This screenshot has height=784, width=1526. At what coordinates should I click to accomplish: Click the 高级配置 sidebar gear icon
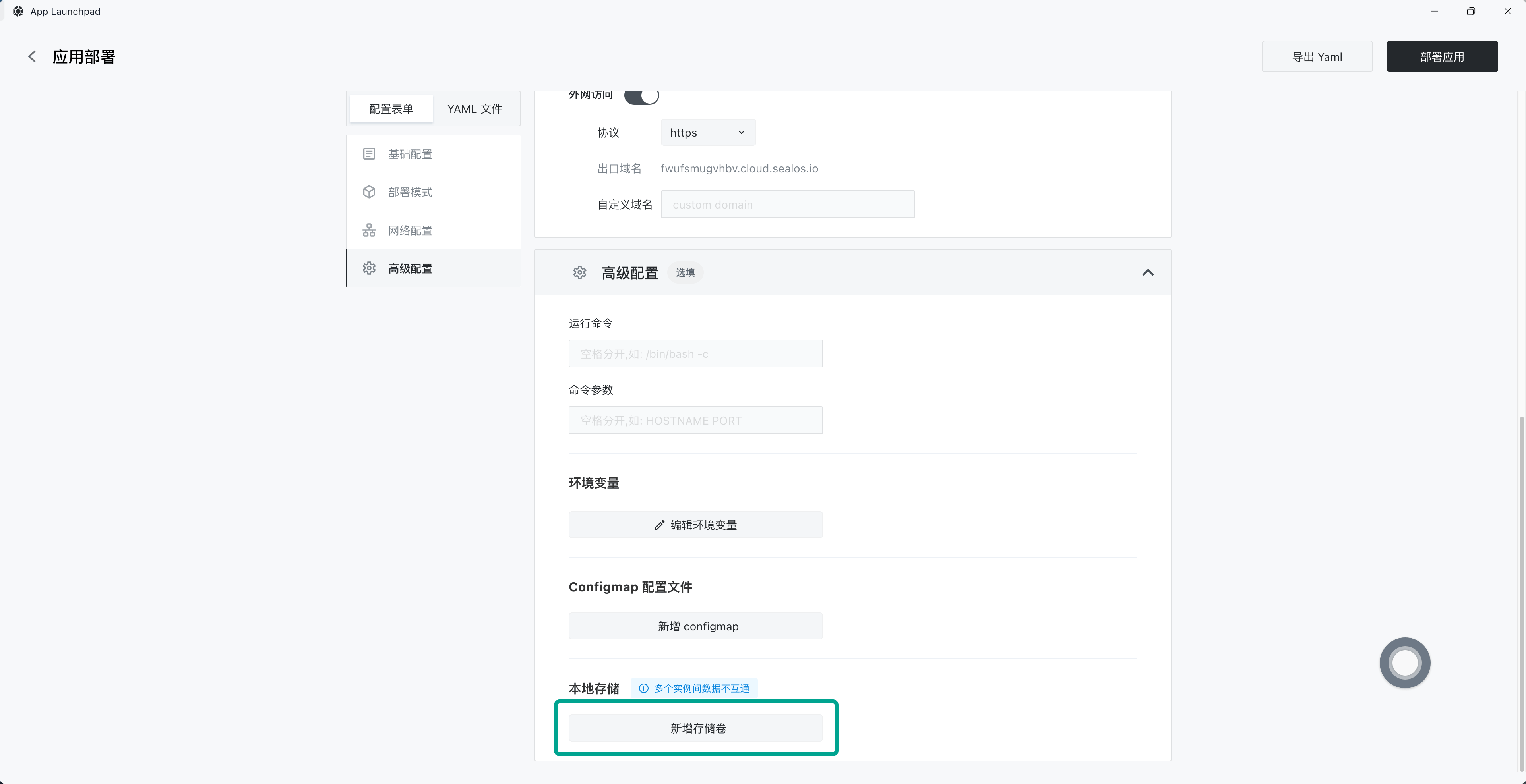(x=369, y=268)
